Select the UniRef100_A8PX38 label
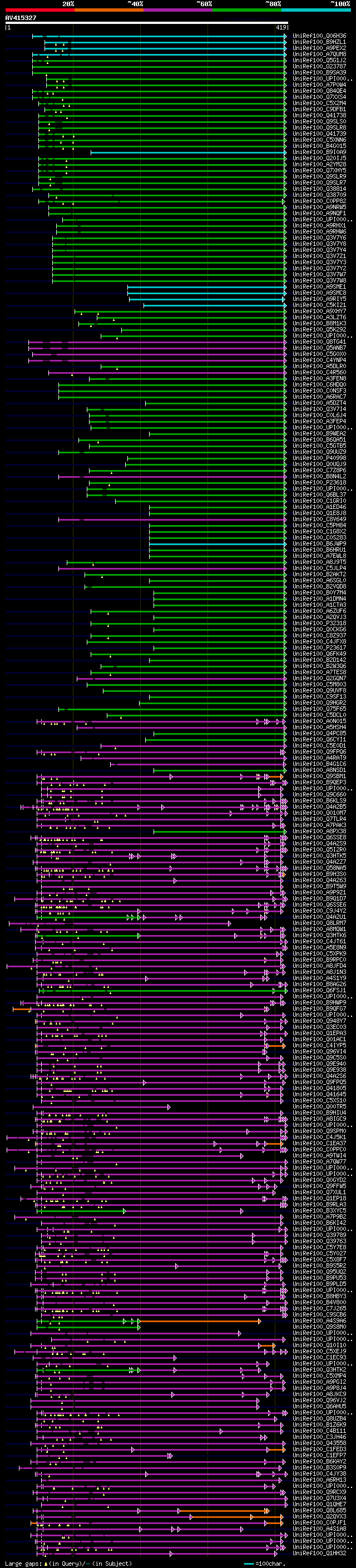 click(319, 831)
